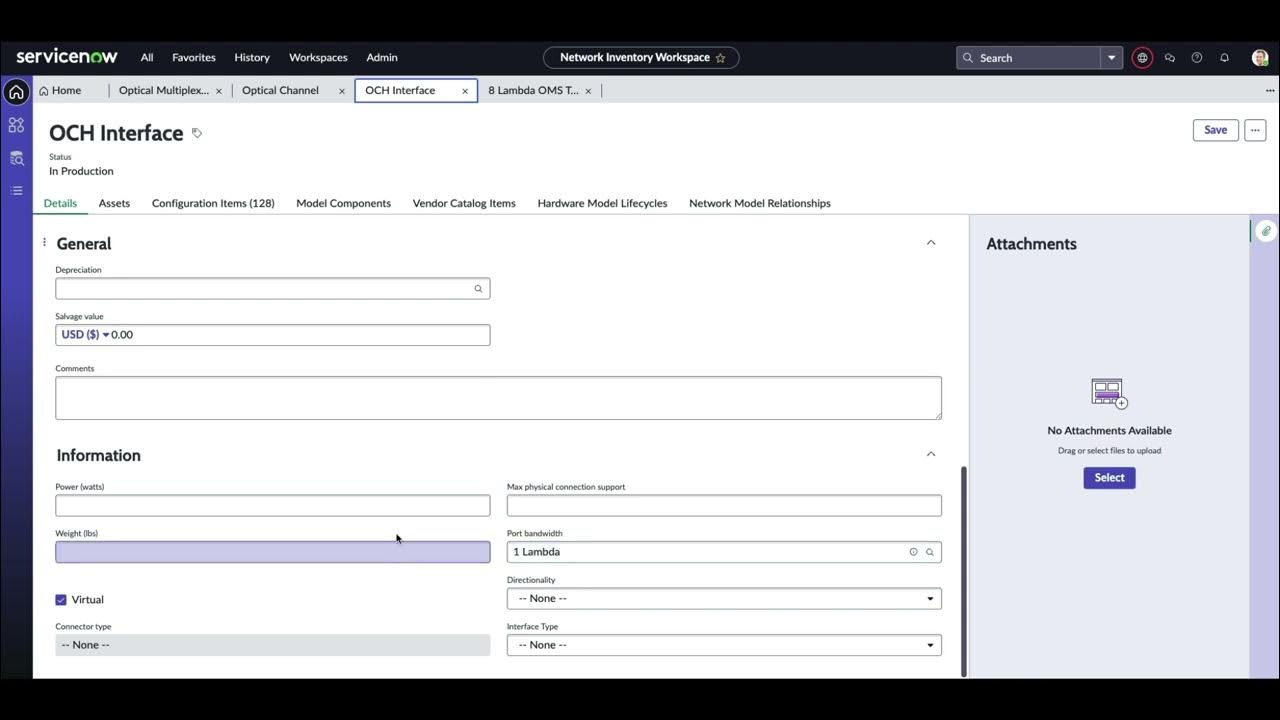Image resolution: width=1280 pixels, height=720 pixels.
Task: Open the notifications bell icon
Action: click(x=1224, y=58)
